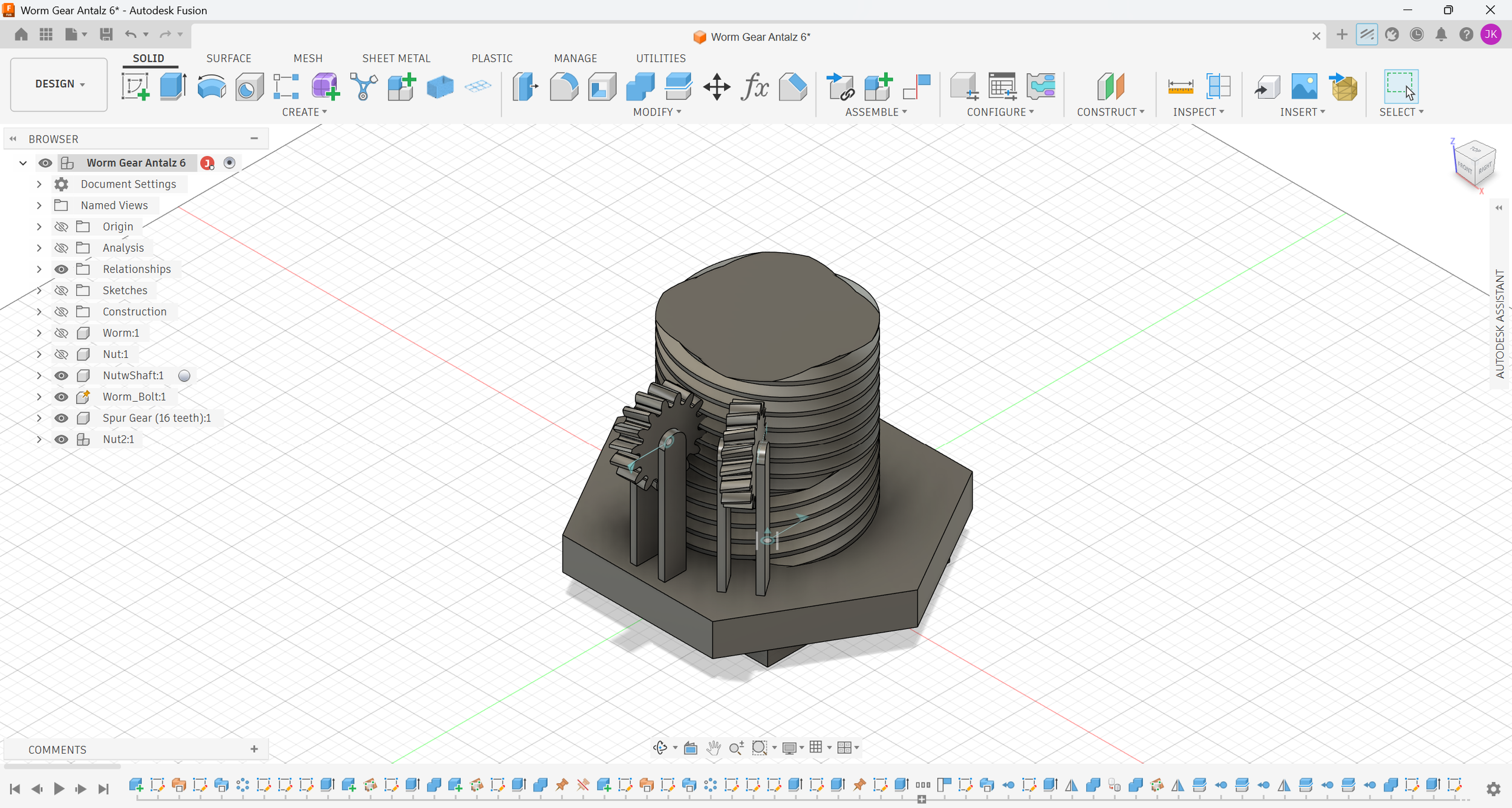Click the Move/Copy arrows icon
Image resolution: width=1512 pixels, height=808 pixels.
click(717, 86)
